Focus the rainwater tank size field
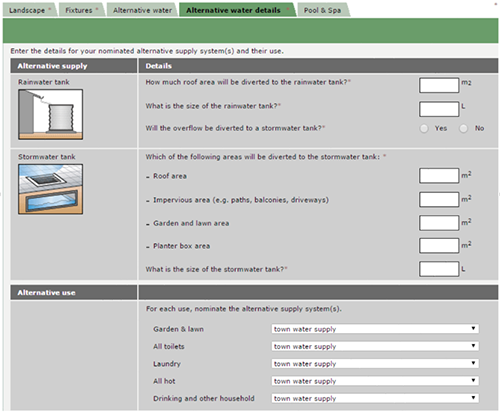The height and width of the screenshot is (412, 500). (x=439, y=109)
